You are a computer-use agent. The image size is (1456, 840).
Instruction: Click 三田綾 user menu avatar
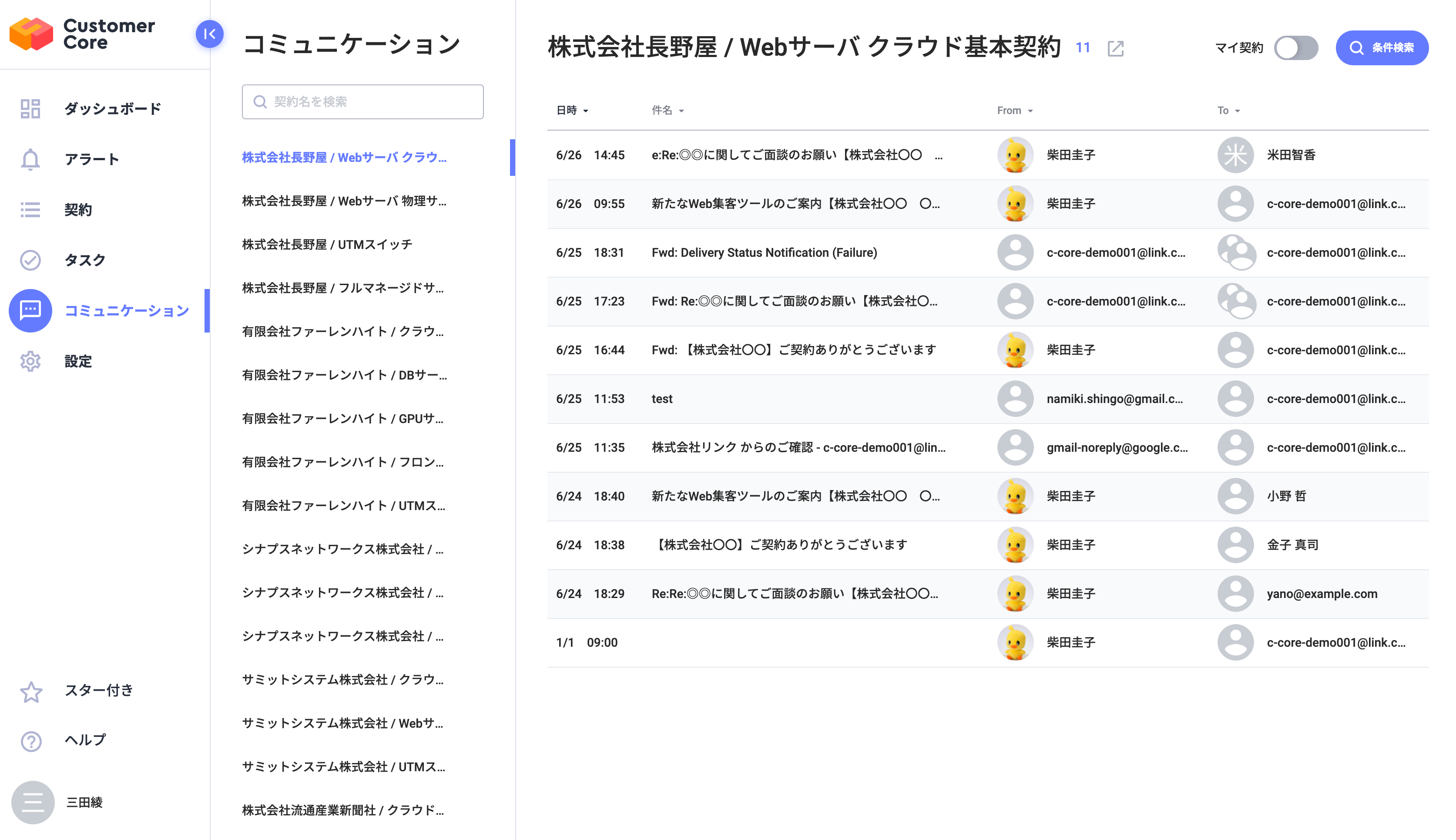click(x=33, y=802)
